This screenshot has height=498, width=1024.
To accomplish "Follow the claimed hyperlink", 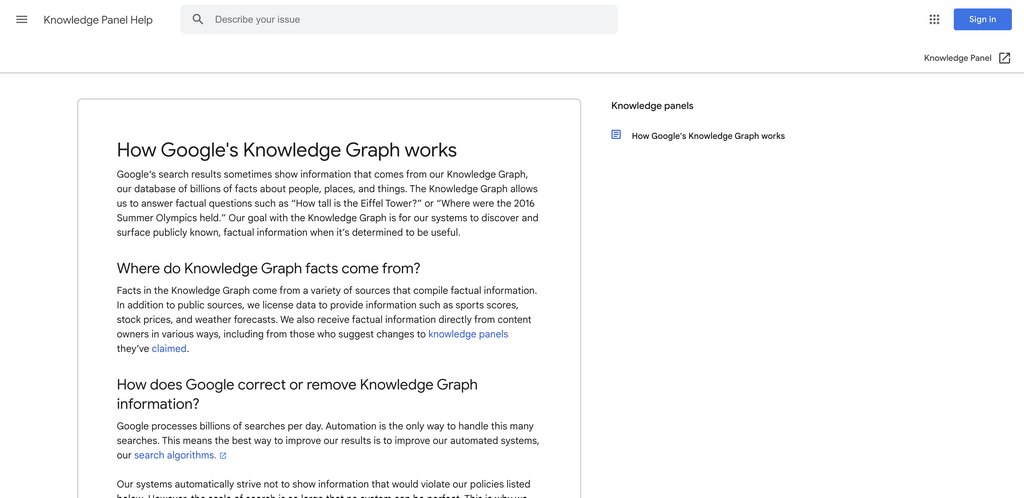I will tap(169, 349).
